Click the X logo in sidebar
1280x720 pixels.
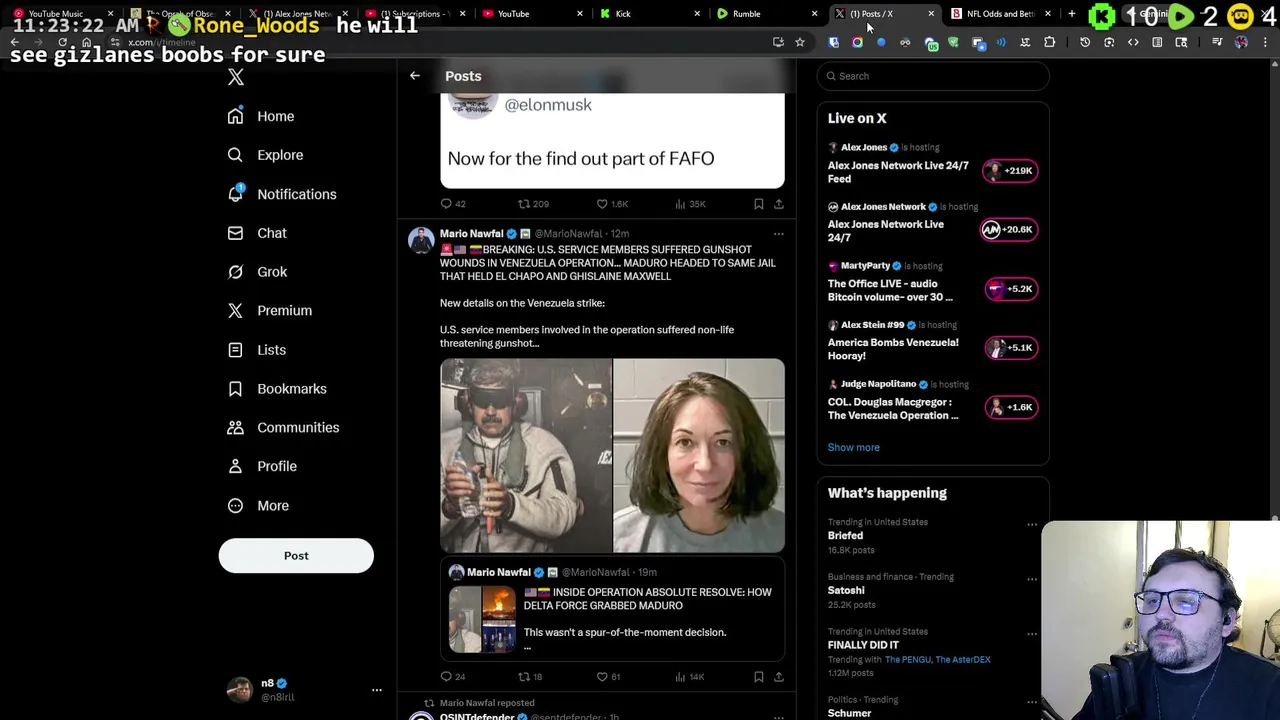point(236,77)
